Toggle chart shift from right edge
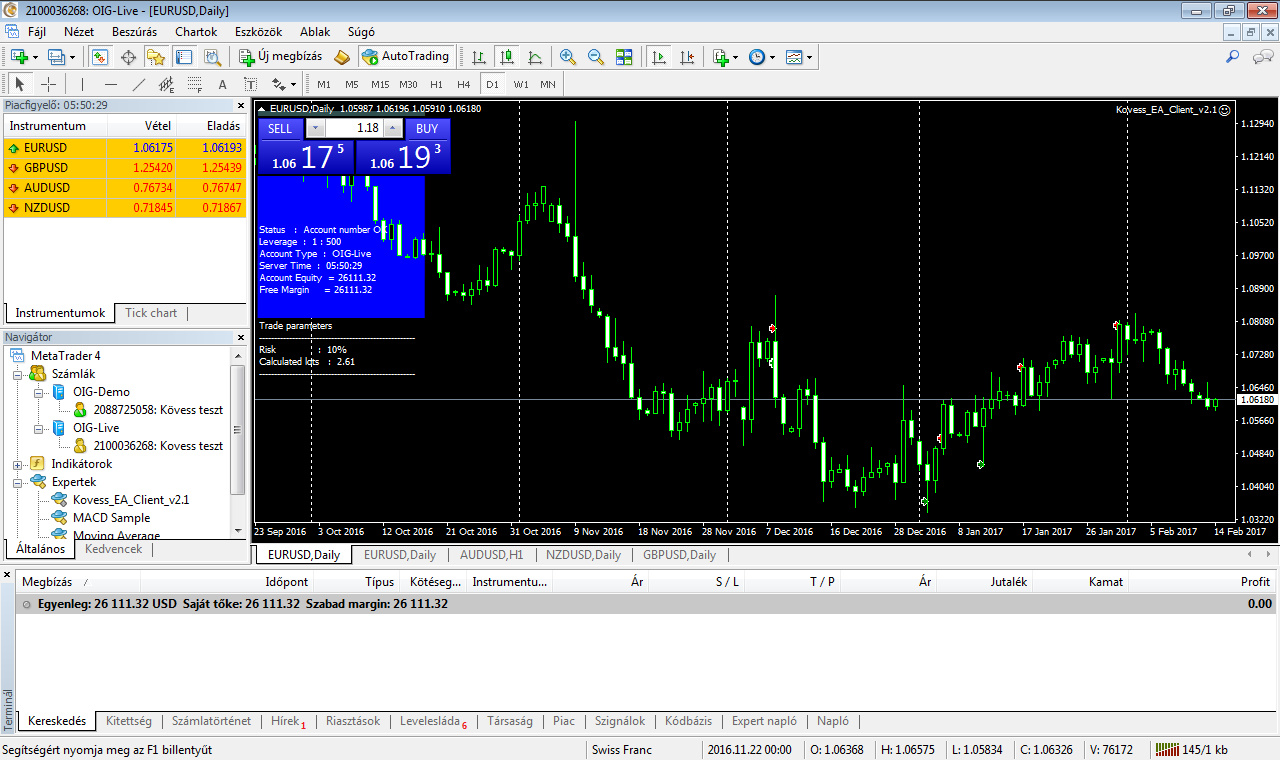 687,57
